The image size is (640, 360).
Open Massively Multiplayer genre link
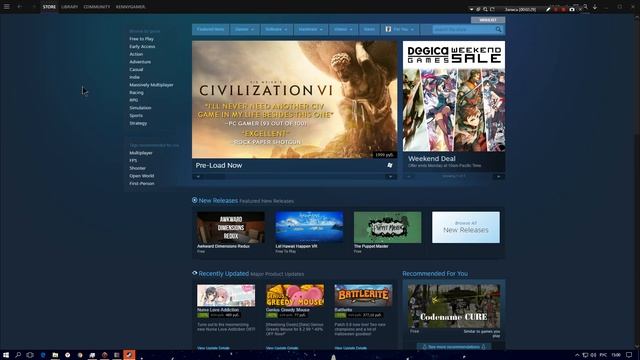[x=151, y=85]
